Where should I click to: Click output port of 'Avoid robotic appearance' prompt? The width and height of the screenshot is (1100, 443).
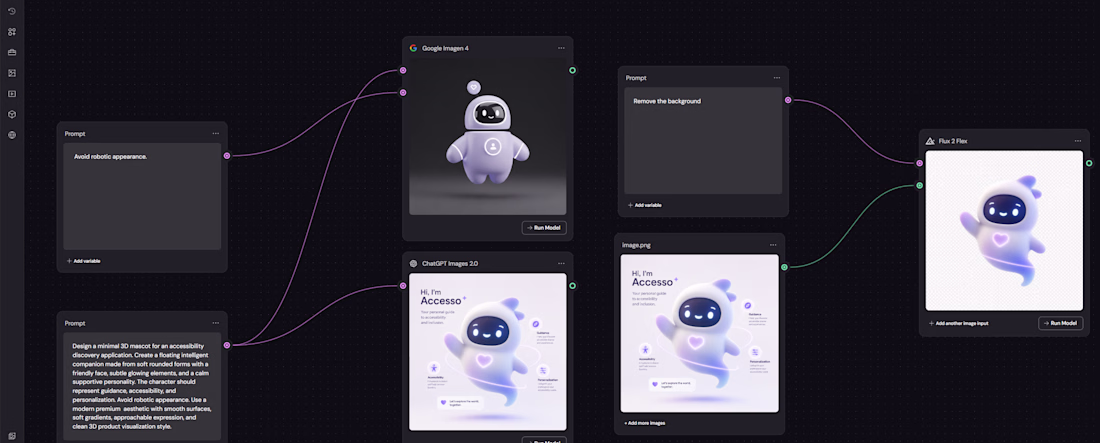coord(227,156)
